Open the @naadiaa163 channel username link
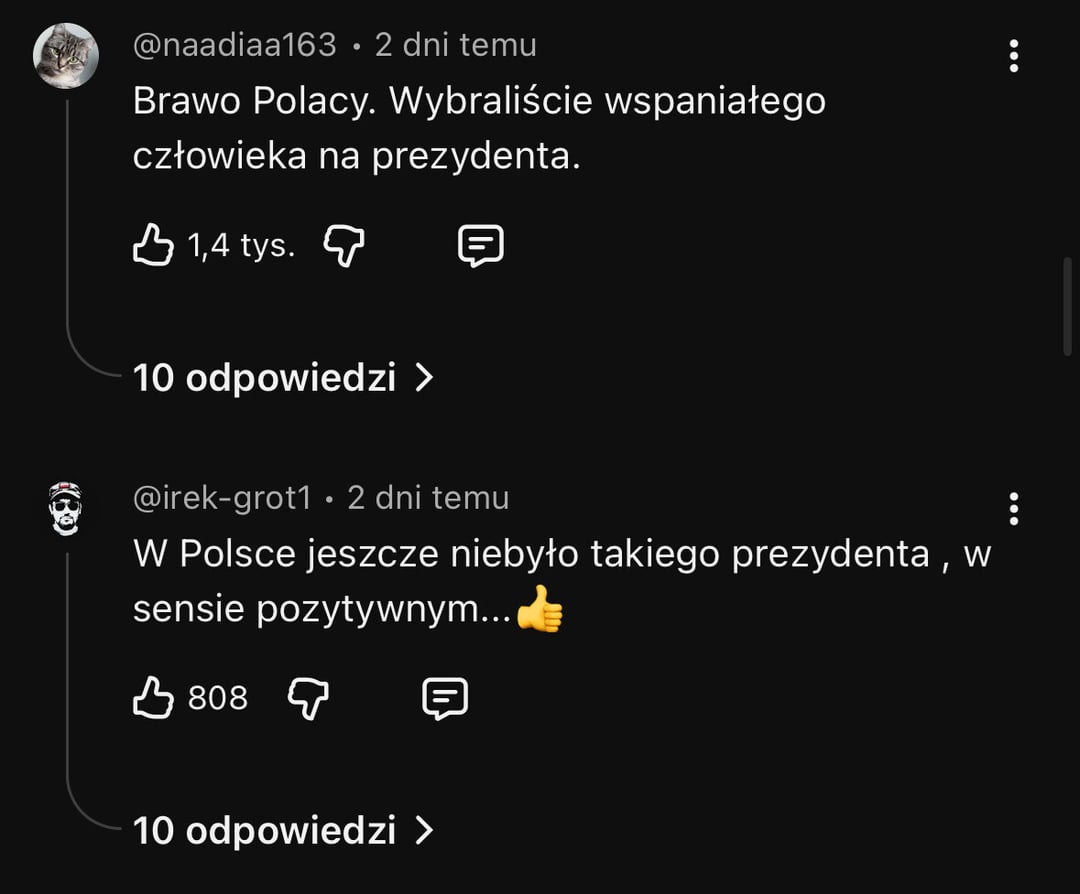The height and width of the screenshot is (894, 1080). (235, 45)
